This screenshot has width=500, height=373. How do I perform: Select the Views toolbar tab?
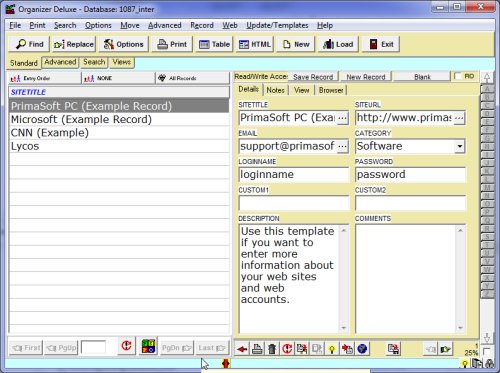pyautogui.click(x=122, y=62)
